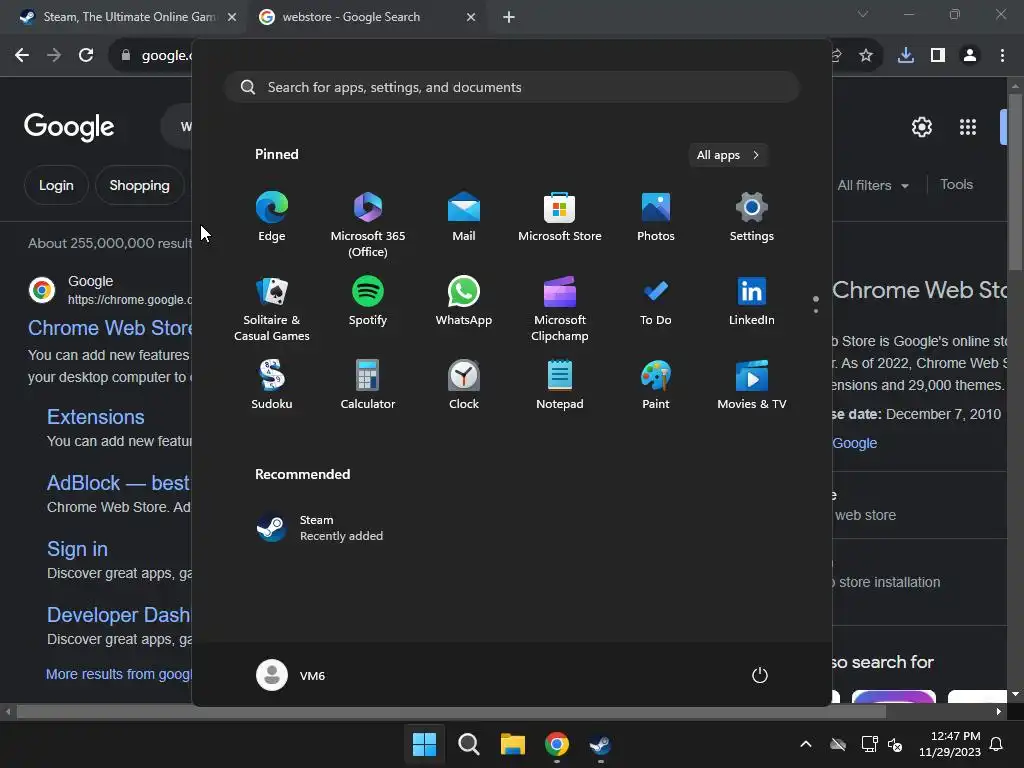
Task: Click the Windows Start button on taskbar
Action: 424,744
